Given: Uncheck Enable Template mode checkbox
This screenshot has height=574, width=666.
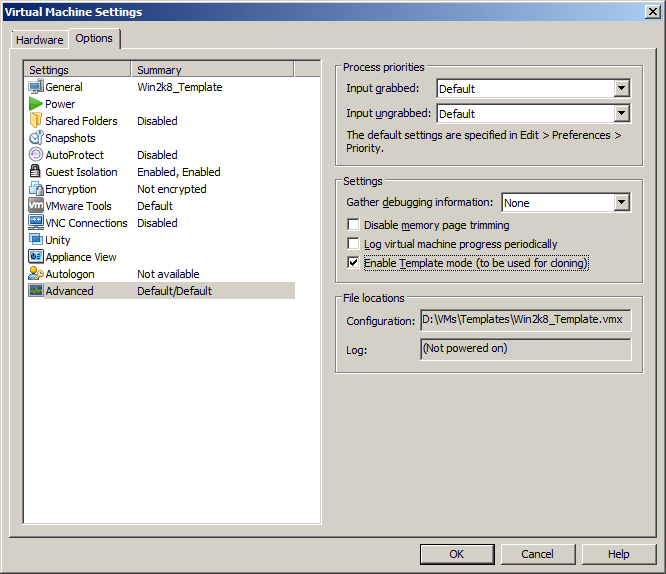Looking at the screenshot, I should tap(353, 263).
